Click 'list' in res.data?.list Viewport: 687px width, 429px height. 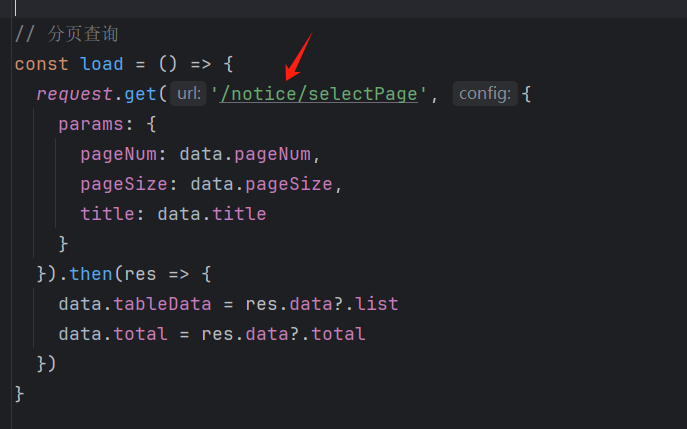(x=377, y=304)
